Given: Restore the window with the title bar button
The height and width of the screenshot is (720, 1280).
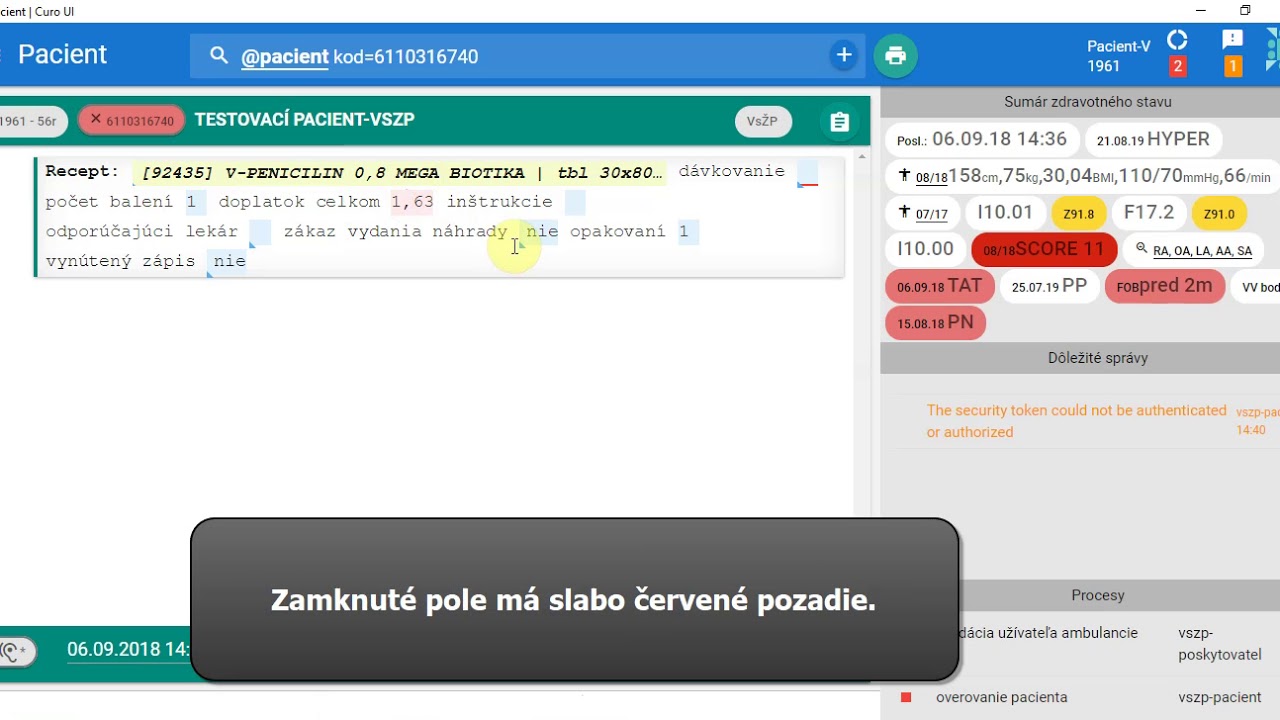Looking at the screenshot, I should click(1245, 11).
